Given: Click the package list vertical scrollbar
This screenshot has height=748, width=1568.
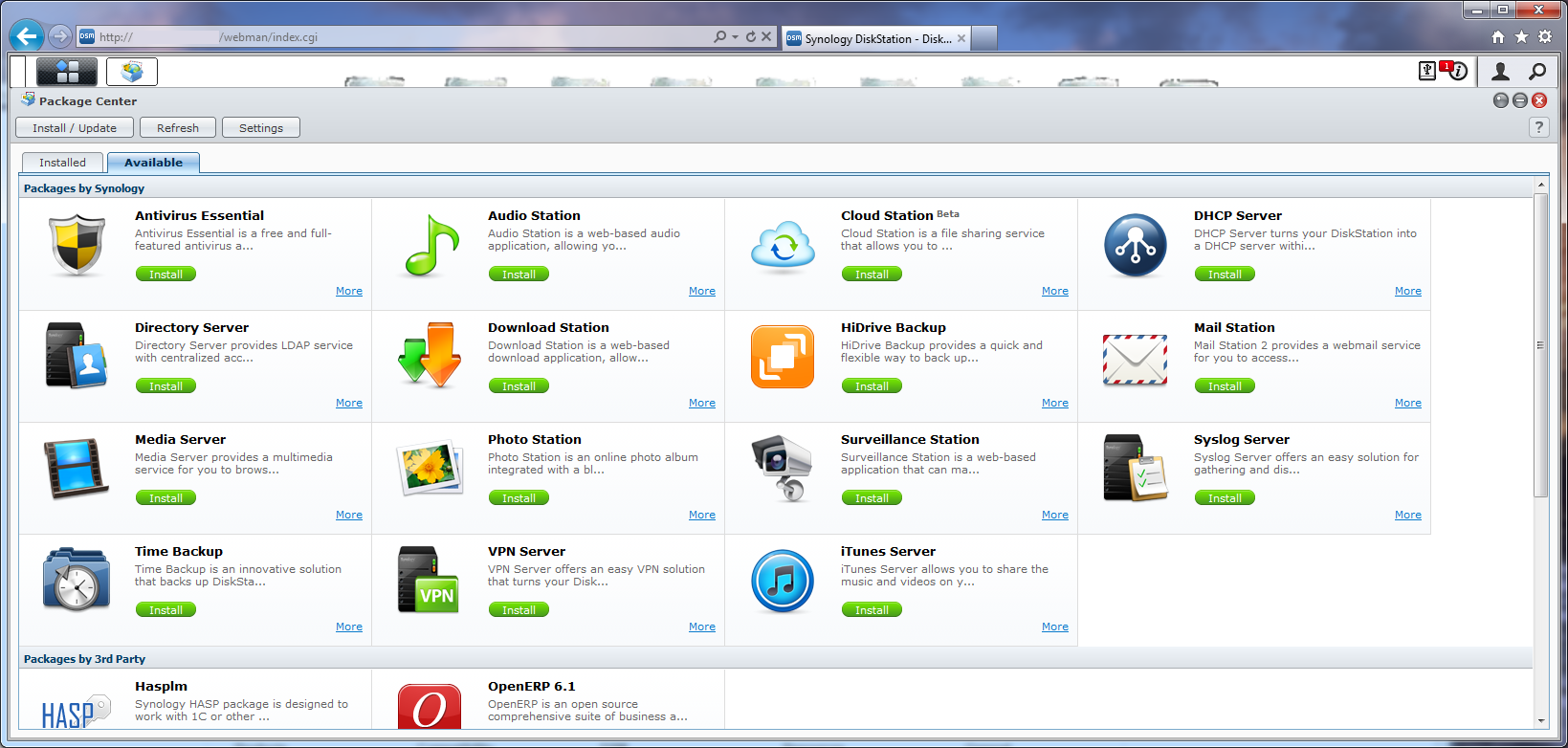Looking at the screenshot, I should pyautogui.click(x=1540, y=344).
